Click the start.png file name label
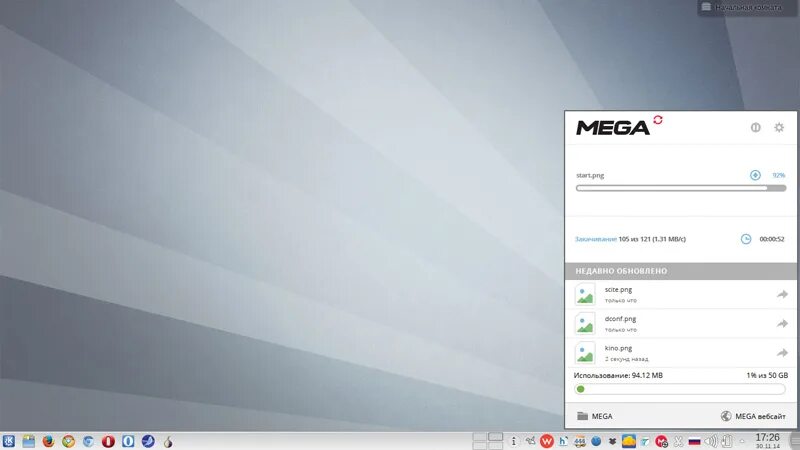 590,175
